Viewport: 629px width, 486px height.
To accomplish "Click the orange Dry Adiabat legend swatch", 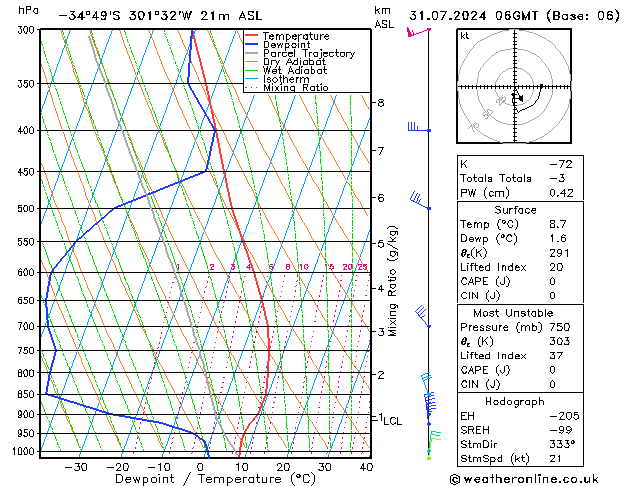I will [x=252, y=62].
